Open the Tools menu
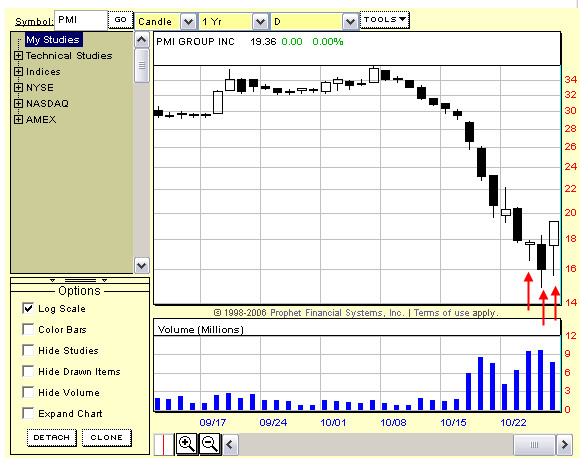Viewport: 580px width, 462px height. [385, 20]
